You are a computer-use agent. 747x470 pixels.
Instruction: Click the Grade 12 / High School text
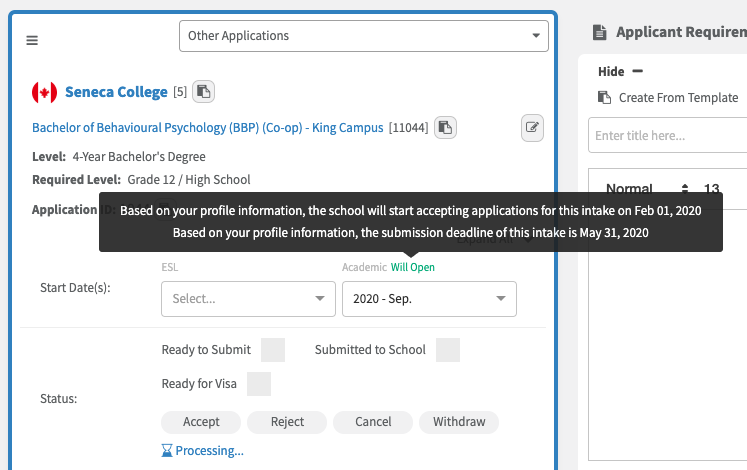pos(189,180)
